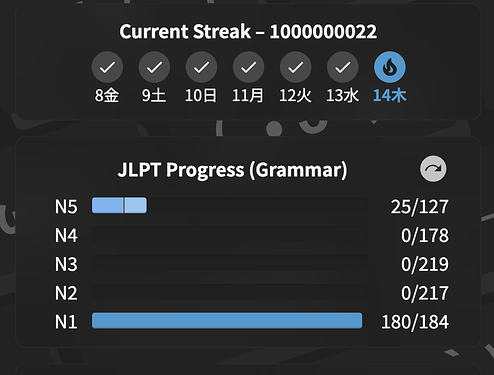Click the empty N4 progress bar
The height and width of the screenshot is (375, 494).
(x=230, y=234)
